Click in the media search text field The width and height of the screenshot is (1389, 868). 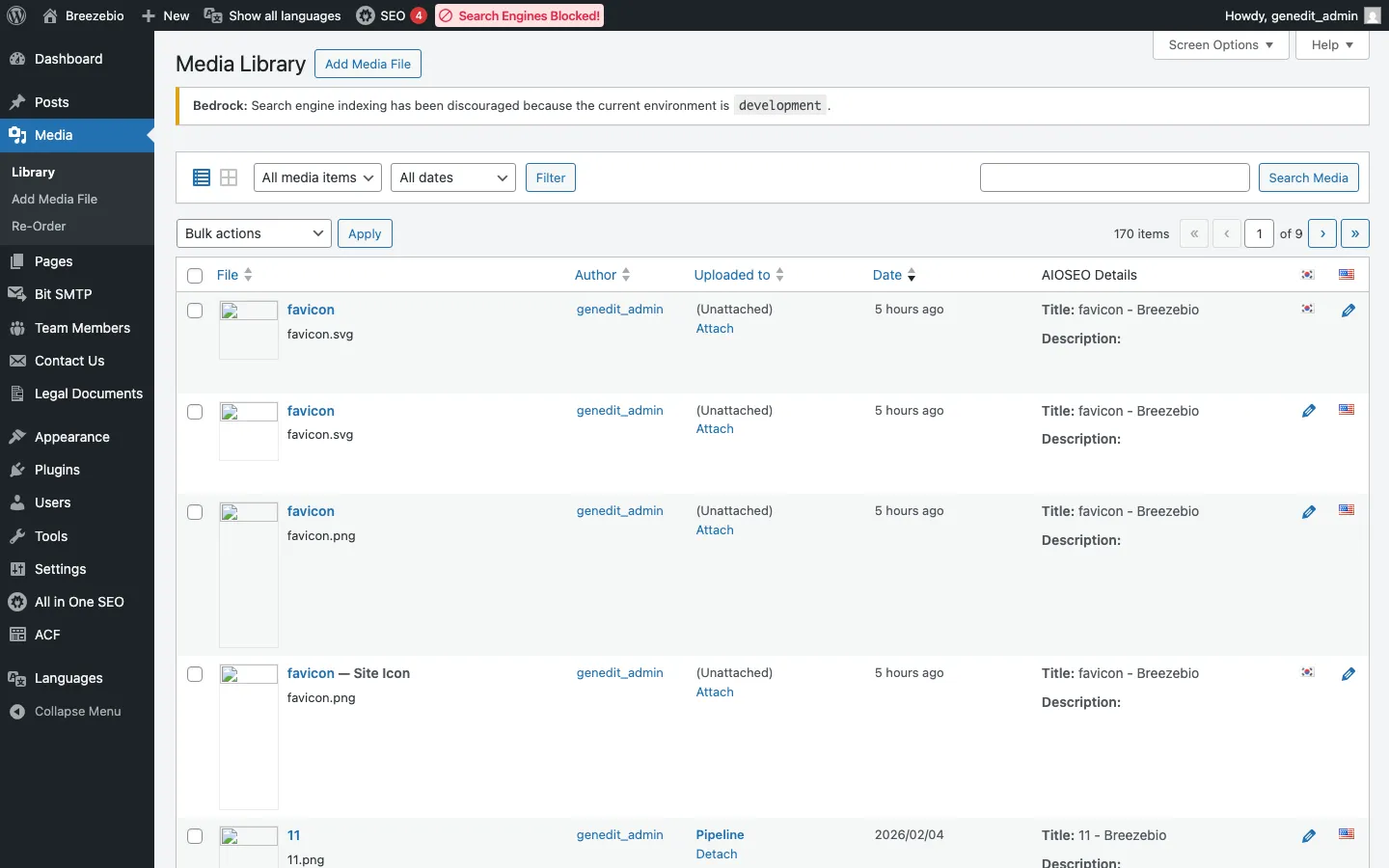pos(1114,177)
